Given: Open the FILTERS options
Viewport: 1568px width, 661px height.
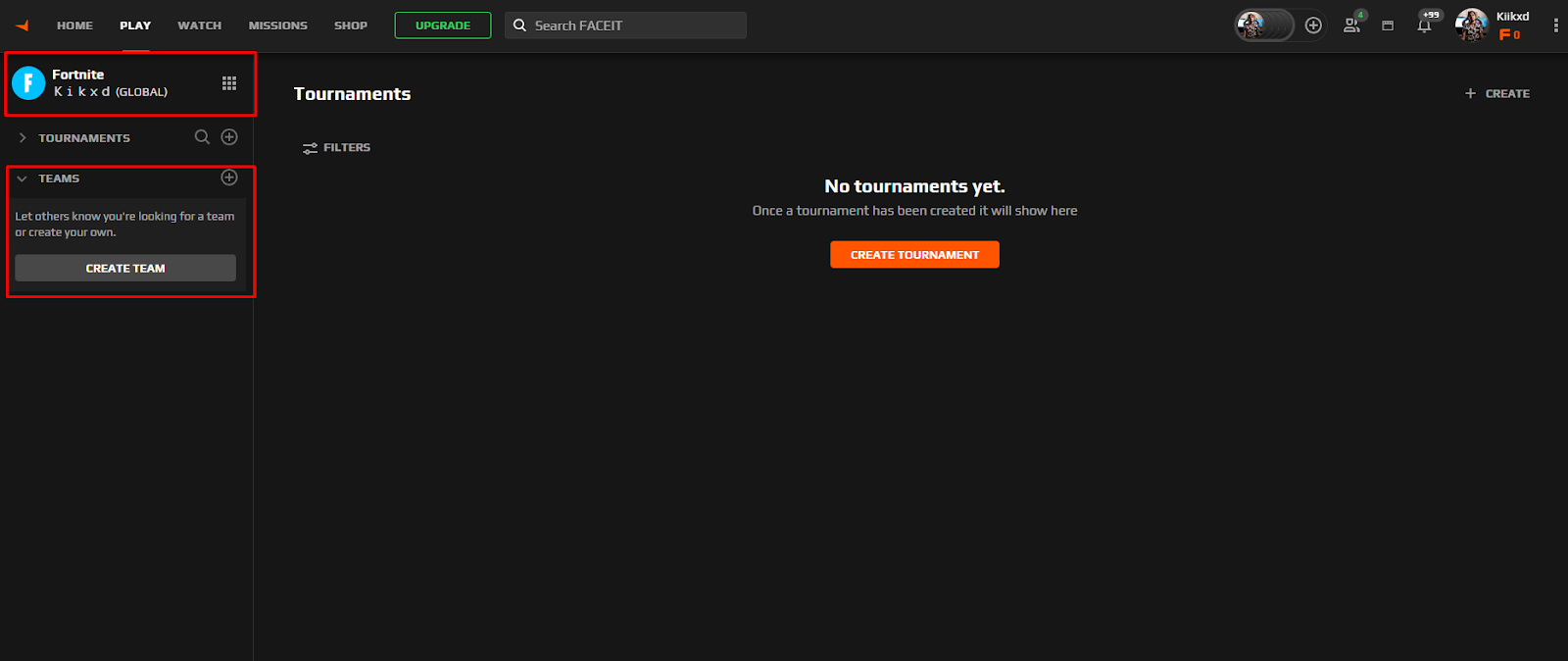Looking at the screenshot, I should pyautogui.click(x=336, y=148).
